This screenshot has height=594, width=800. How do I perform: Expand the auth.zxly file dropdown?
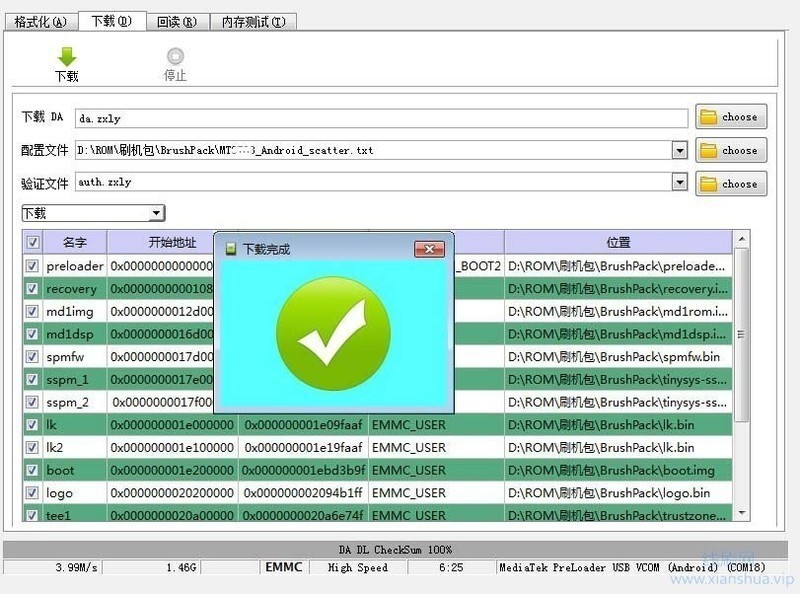[681, 183]
